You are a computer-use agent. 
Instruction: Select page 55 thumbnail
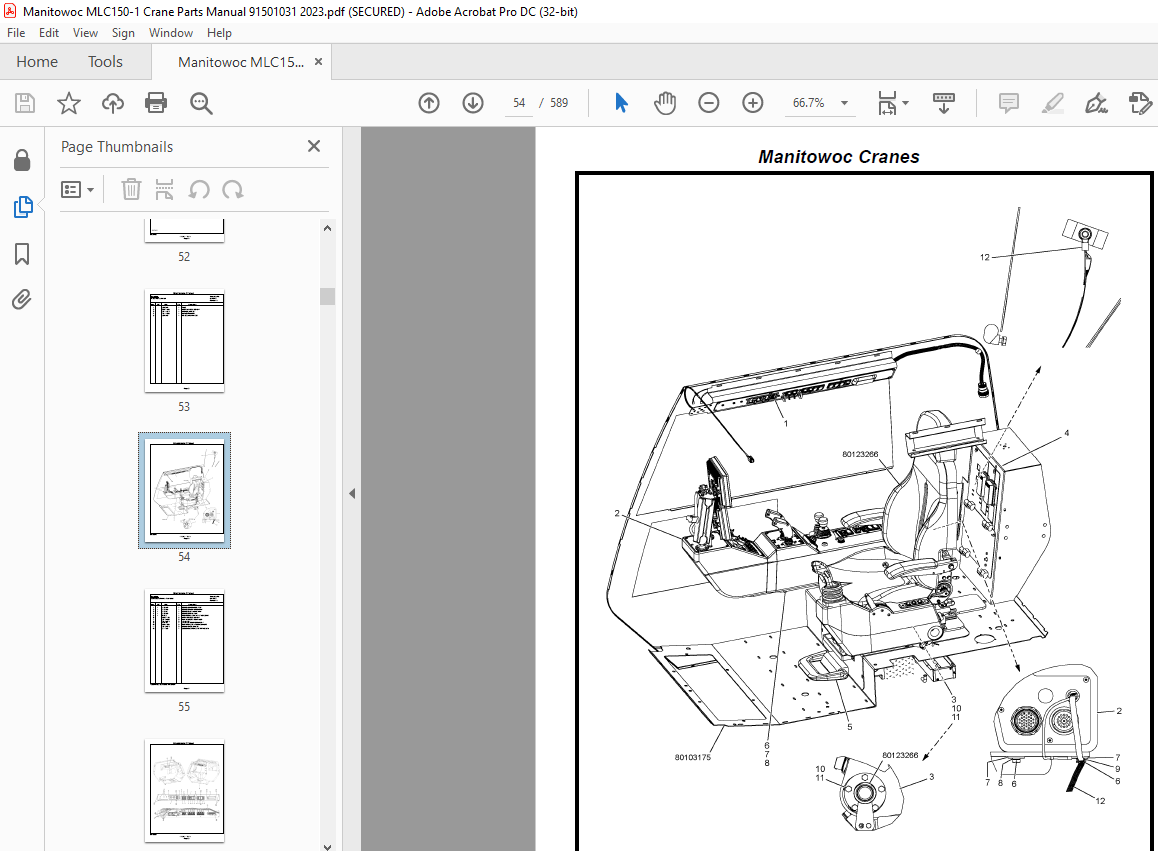[185, 640]
